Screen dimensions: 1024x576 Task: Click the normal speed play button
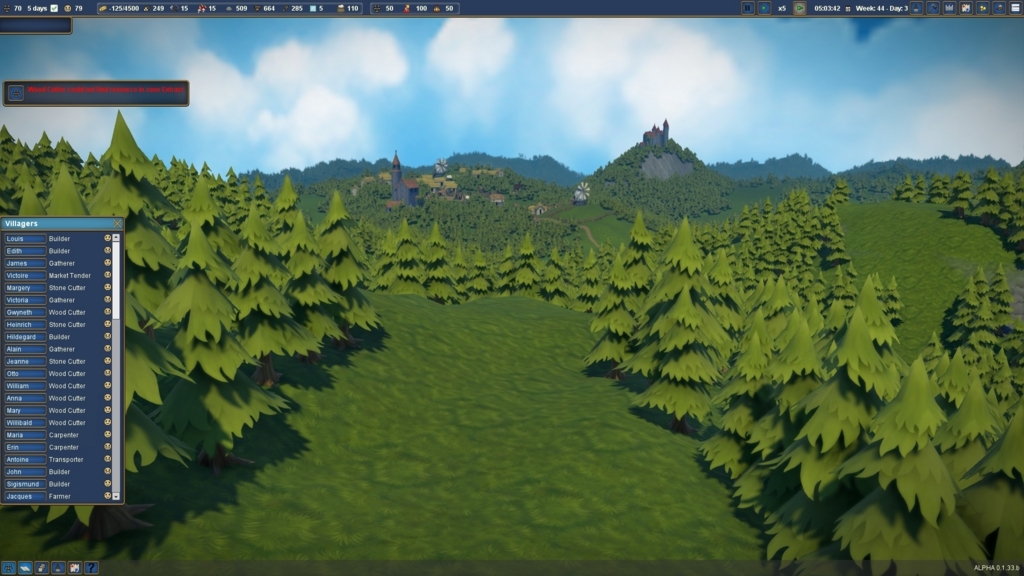point(764,8)
